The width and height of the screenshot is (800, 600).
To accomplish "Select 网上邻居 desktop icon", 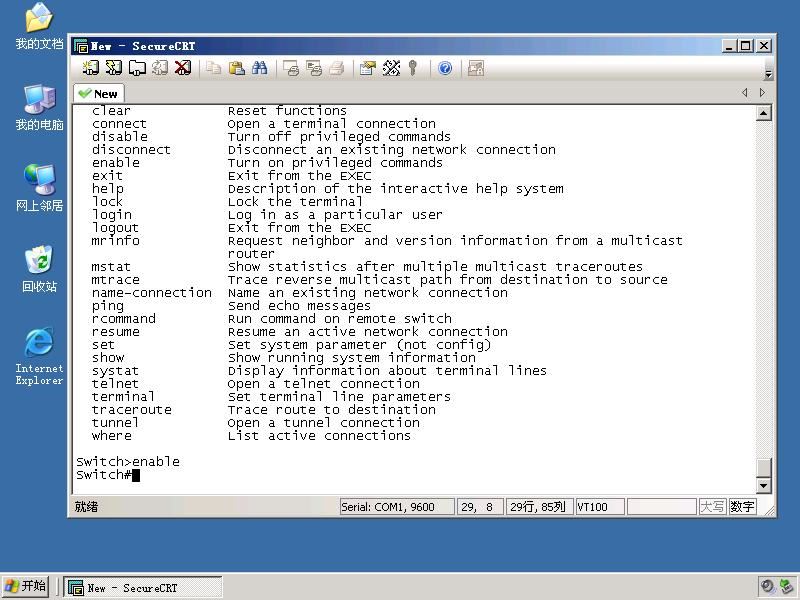I will click(39, 188).
